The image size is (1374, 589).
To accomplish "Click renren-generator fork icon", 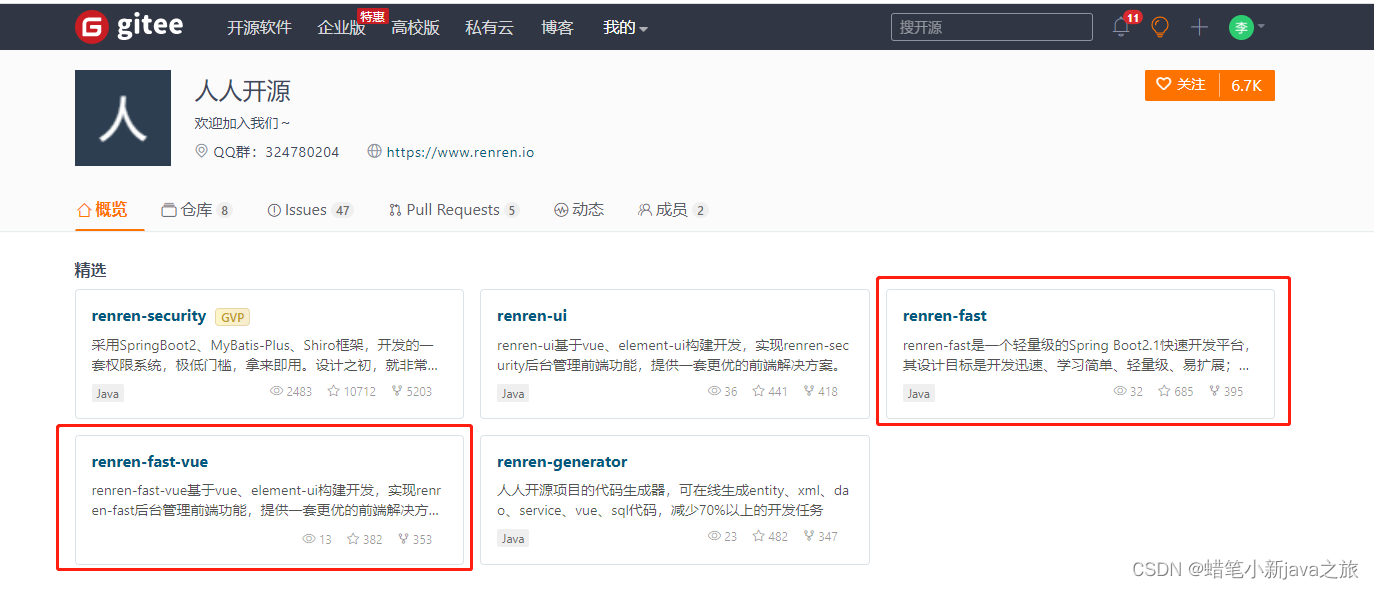I will coord(809,536).
